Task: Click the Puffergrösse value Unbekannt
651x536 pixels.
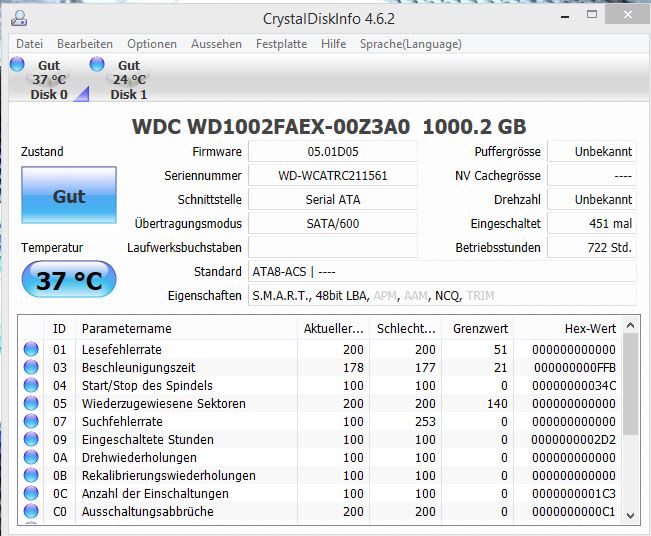Action: (592, 152)
